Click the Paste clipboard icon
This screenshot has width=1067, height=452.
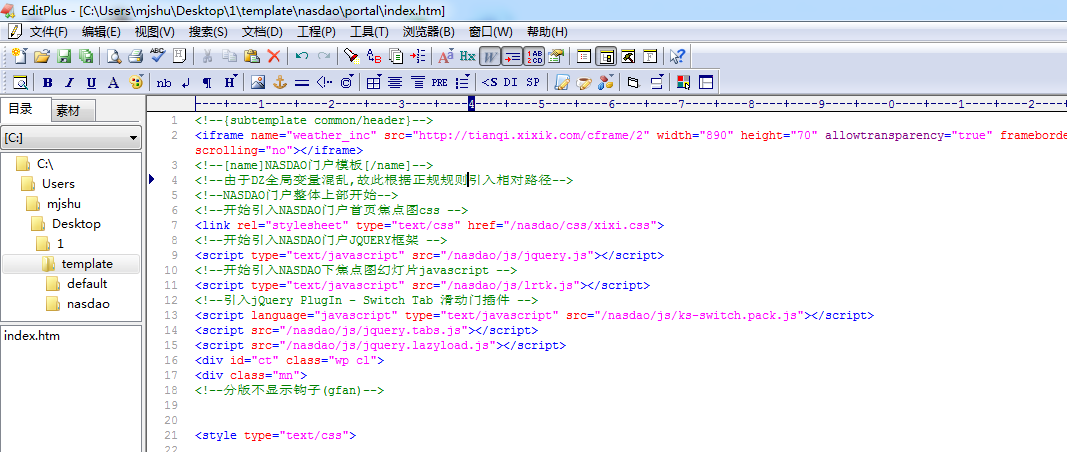pyautogui.click(x=252, y=56)
